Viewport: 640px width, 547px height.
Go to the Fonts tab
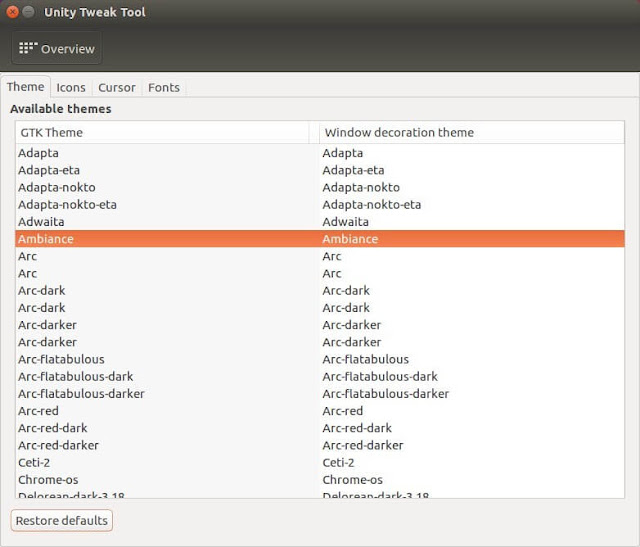(x=164, y=87)
